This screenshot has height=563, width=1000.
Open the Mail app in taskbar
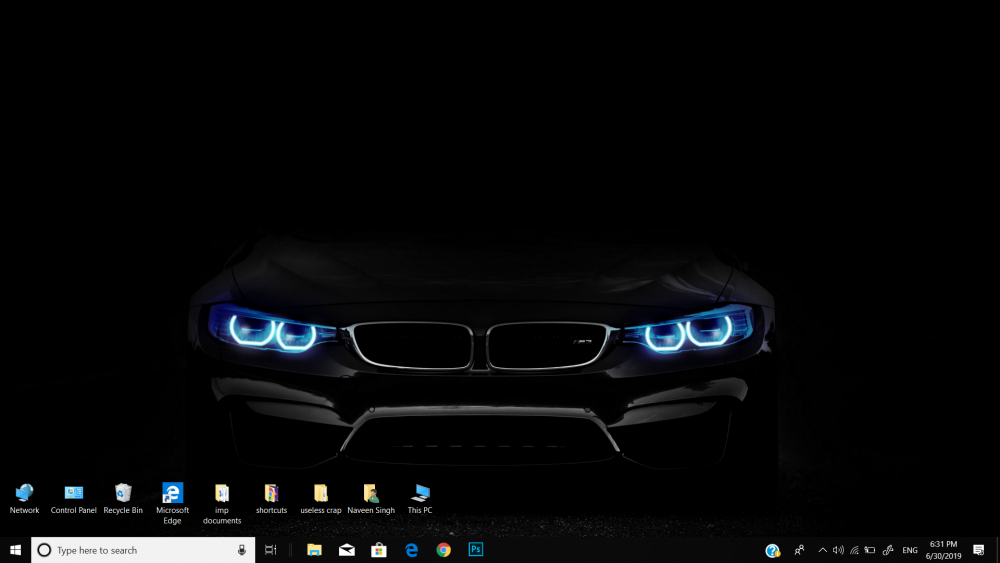347,550
